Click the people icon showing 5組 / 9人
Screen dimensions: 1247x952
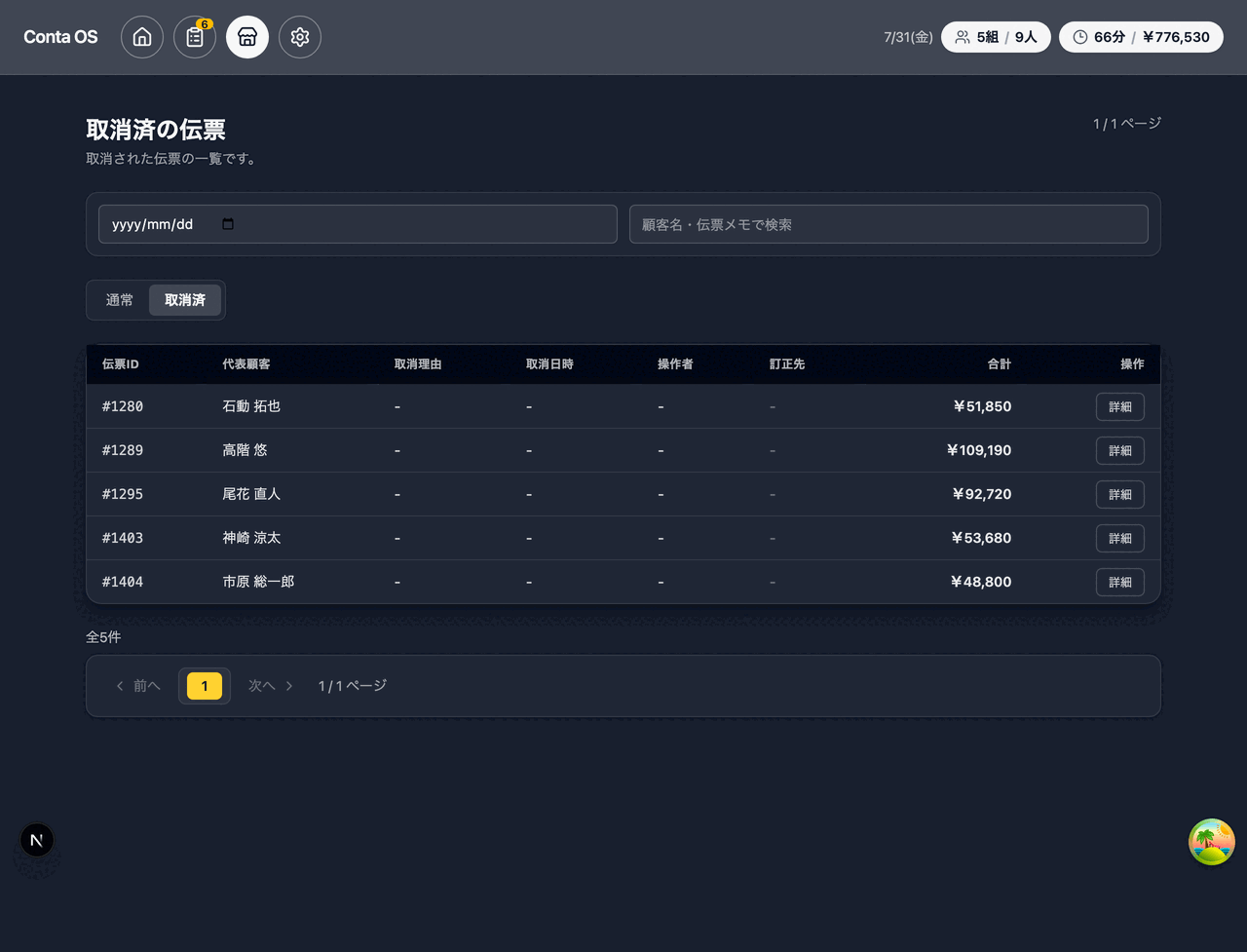[963, 37]
